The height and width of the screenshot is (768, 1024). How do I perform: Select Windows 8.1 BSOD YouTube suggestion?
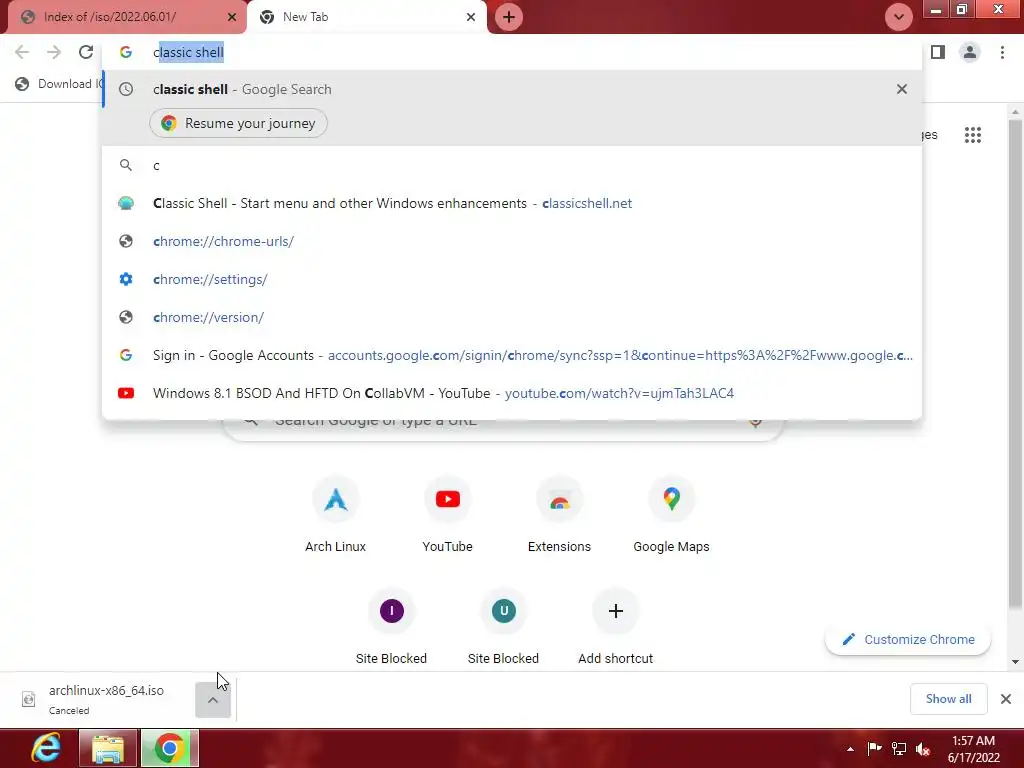[x=512, y=393]
